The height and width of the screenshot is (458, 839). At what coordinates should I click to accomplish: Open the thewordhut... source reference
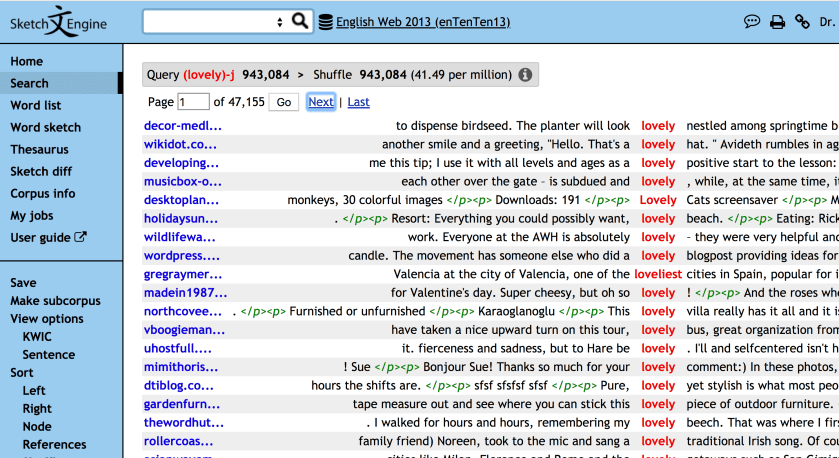click(184, 423)
